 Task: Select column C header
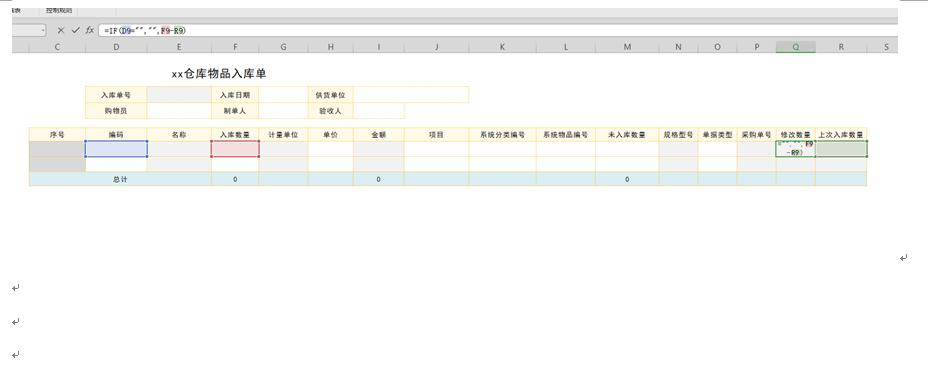[x=57, y=47]
